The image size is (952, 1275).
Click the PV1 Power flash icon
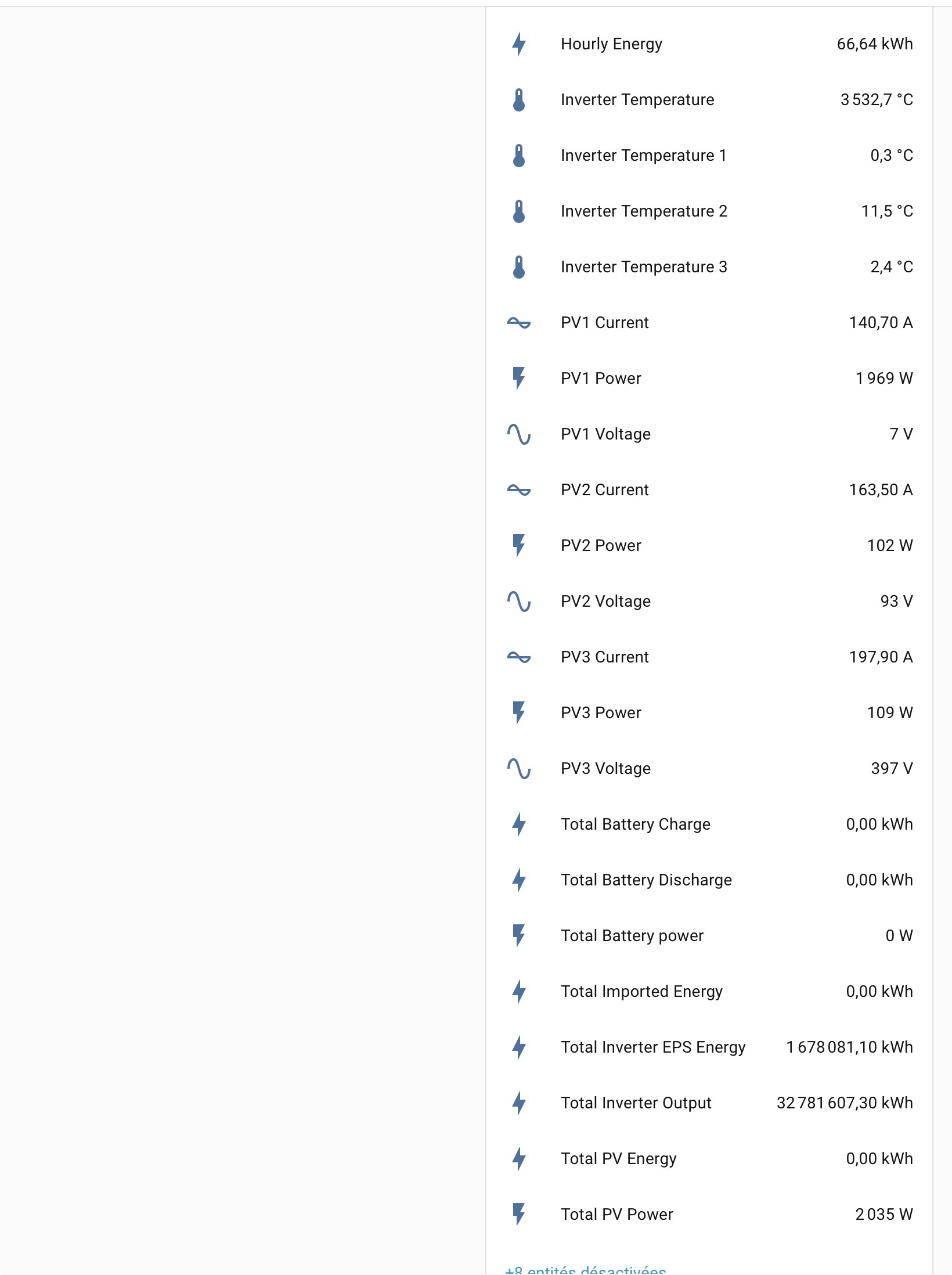tap(519, 379)
